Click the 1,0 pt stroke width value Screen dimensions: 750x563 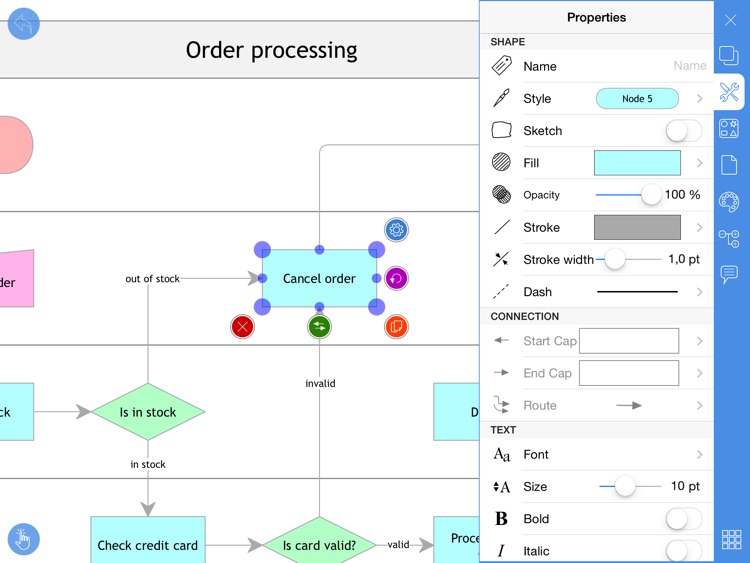684,259
